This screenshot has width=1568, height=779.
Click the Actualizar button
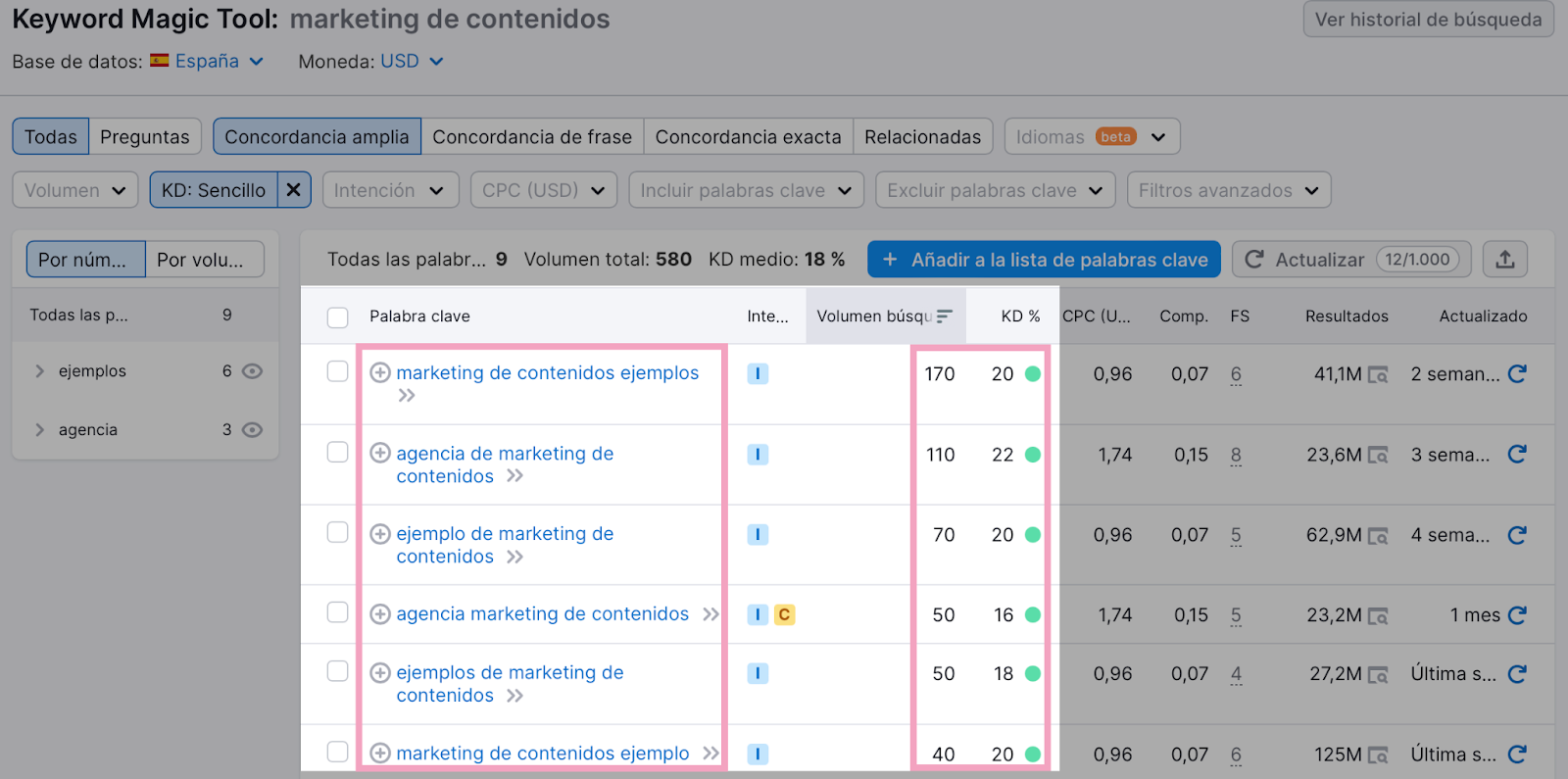click(1351, 260)
